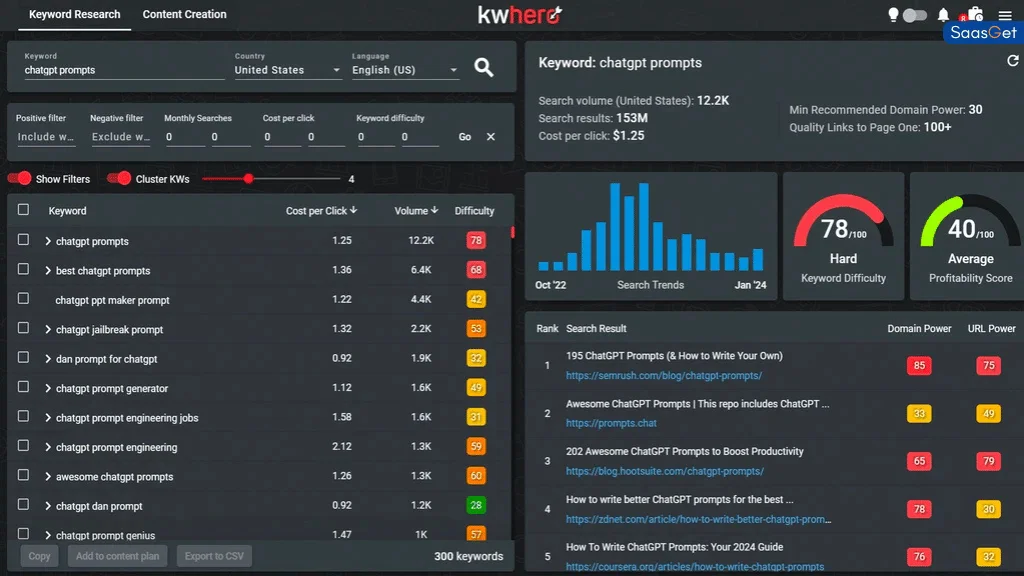Select the awesome chatgpt prompts checkbox
The image size is (1024, 576).
24,475
